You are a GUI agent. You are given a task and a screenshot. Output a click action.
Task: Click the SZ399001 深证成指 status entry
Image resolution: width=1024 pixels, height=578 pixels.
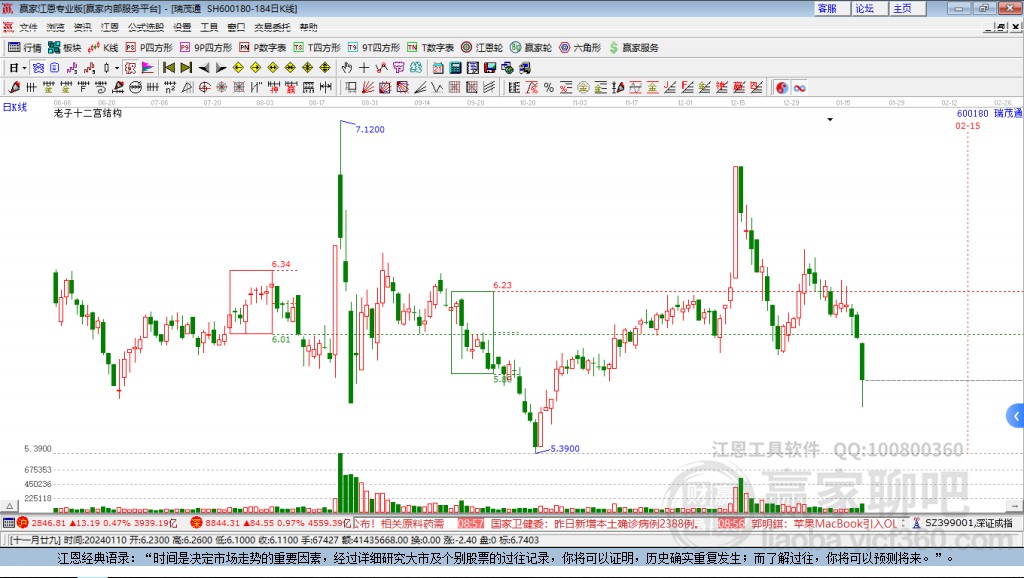point(968,523)
